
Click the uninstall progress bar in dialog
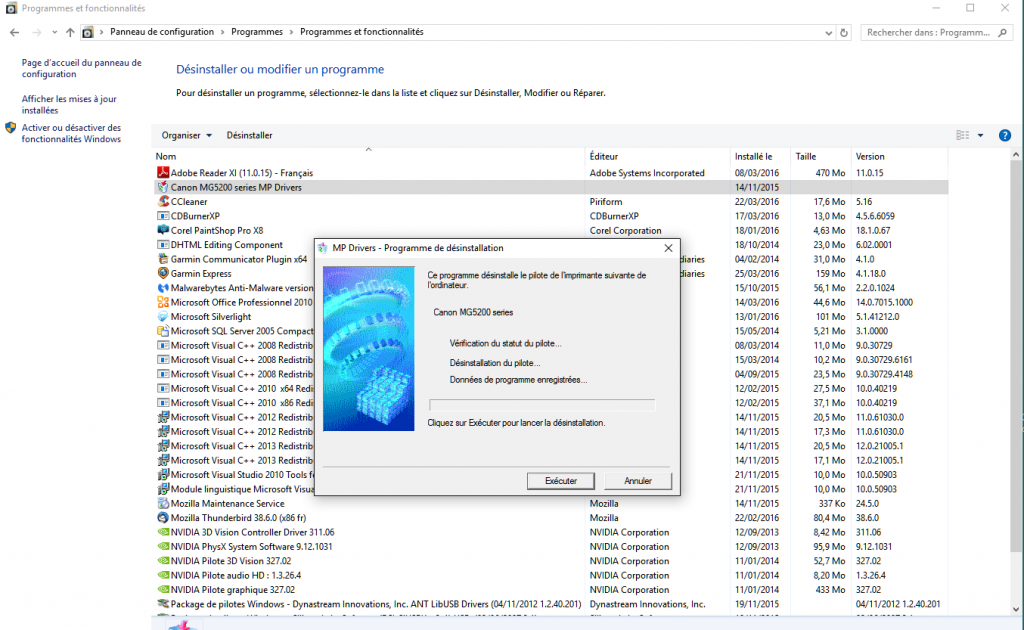point(541,405)
